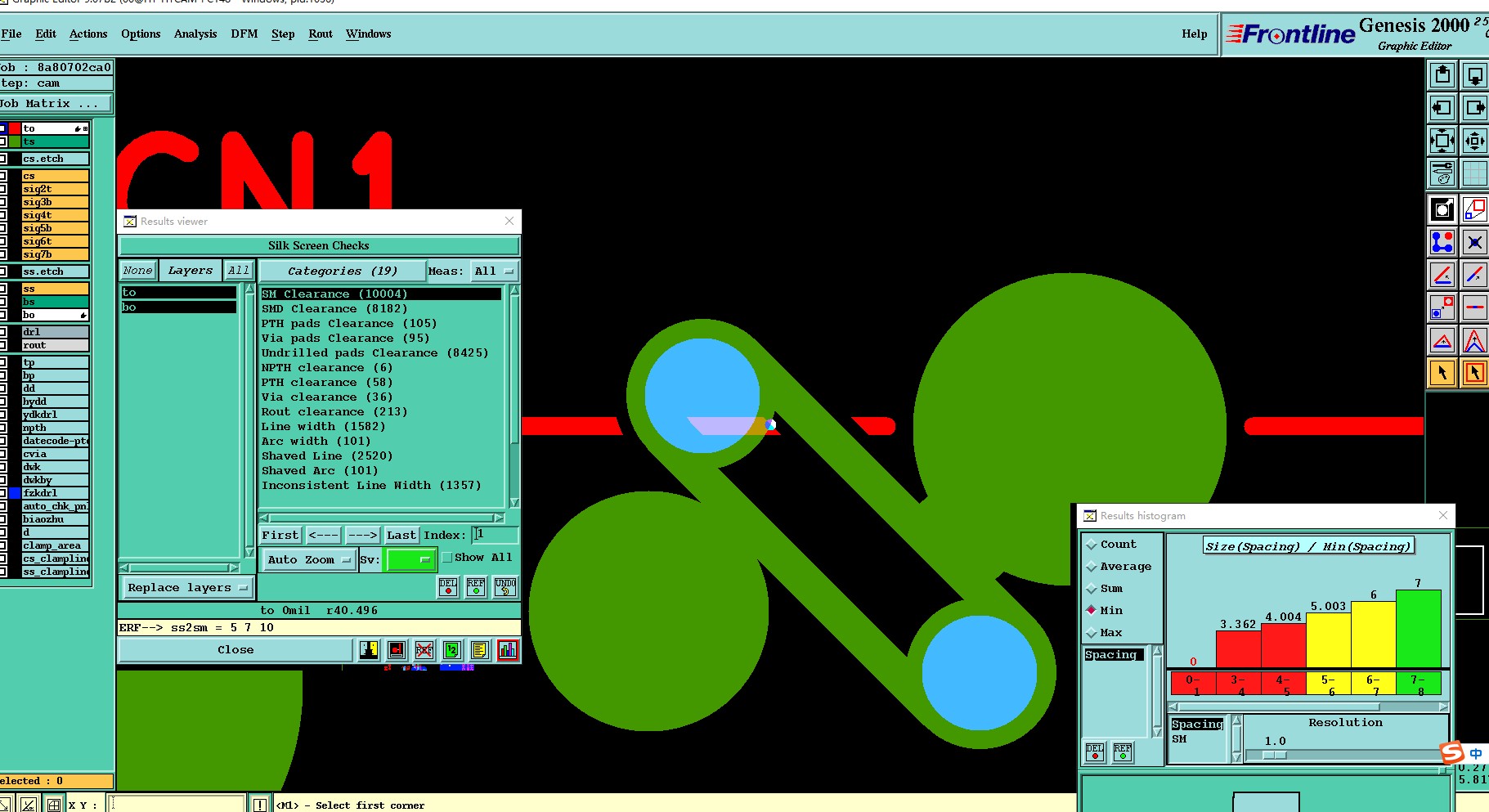This screenshot has height=812, width=1489.
Task: Click the Last result button
Action: click(401, 536)
